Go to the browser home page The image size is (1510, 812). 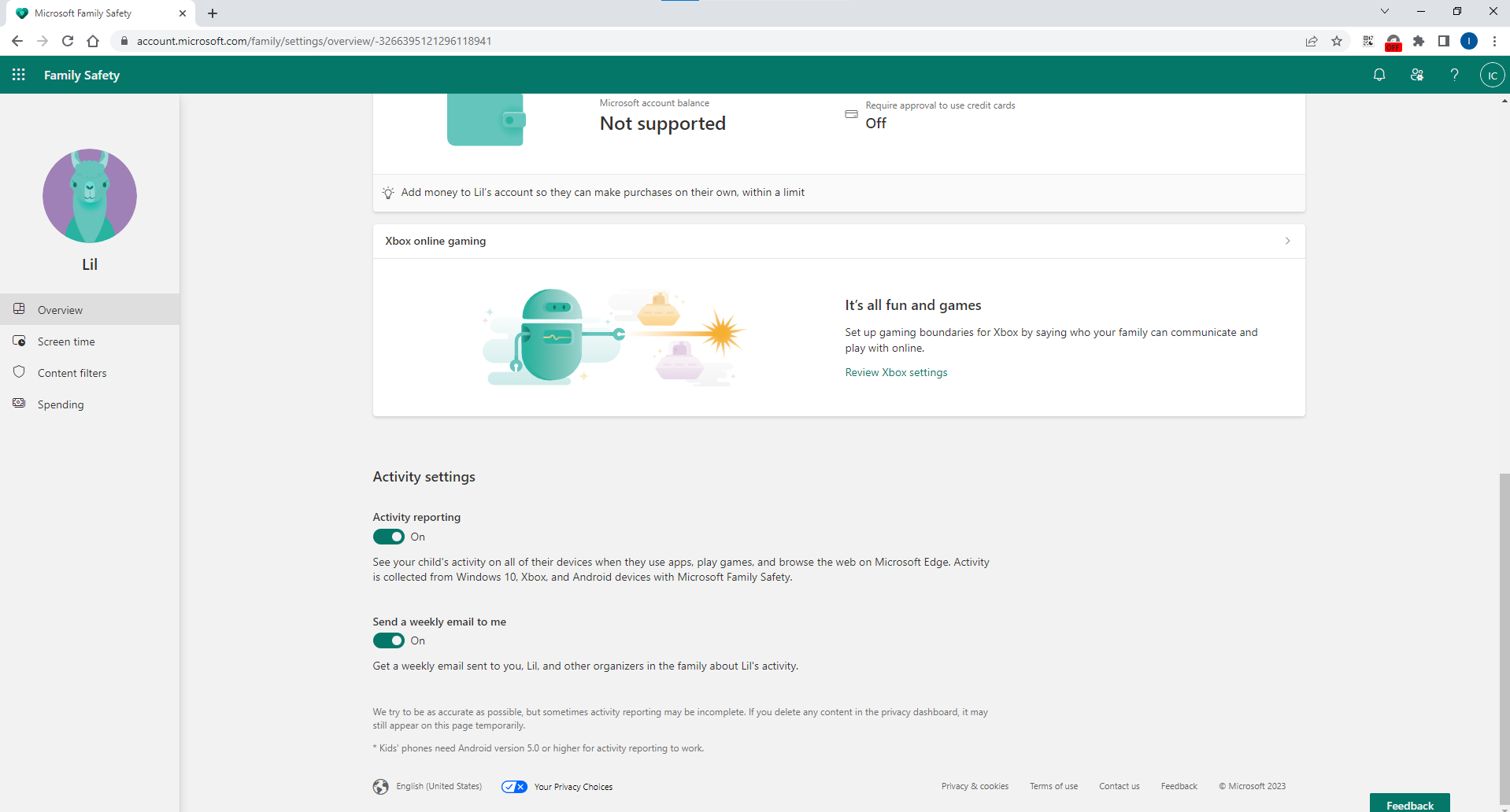coord(93,41)
